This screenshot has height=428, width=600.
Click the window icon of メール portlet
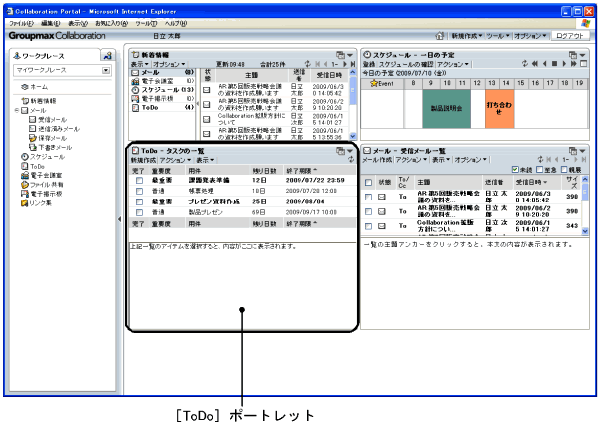tap(572, 151)
